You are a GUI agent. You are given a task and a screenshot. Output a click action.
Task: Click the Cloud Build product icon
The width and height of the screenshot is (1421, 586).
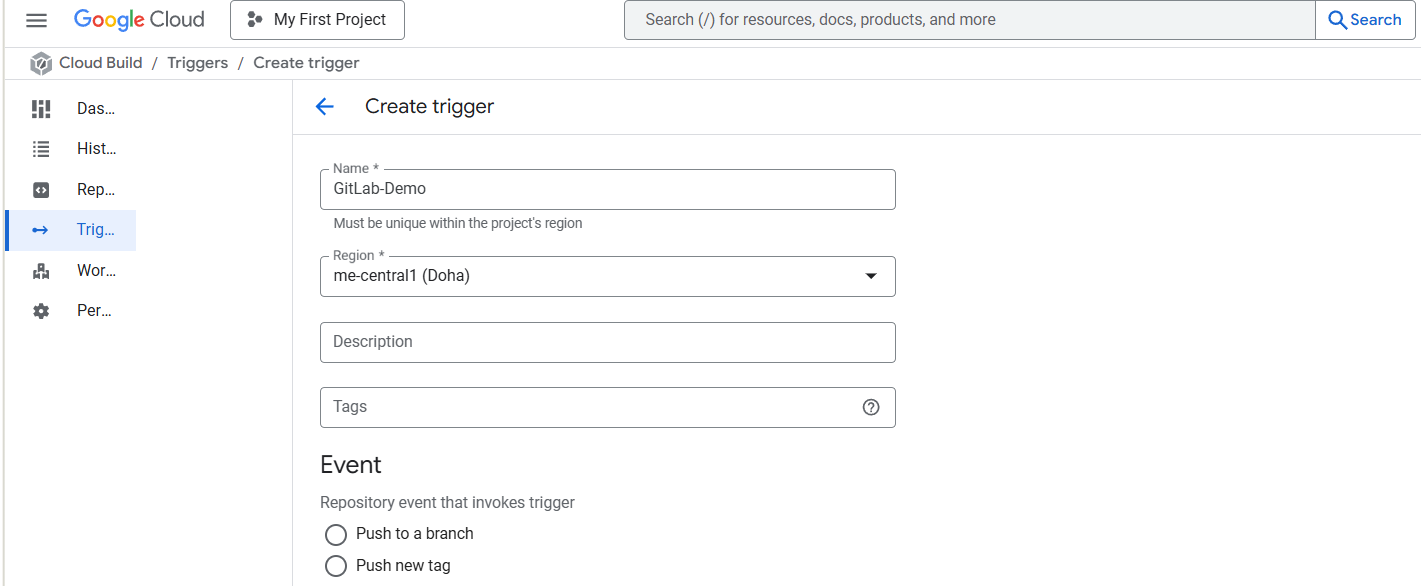[41, 63]
